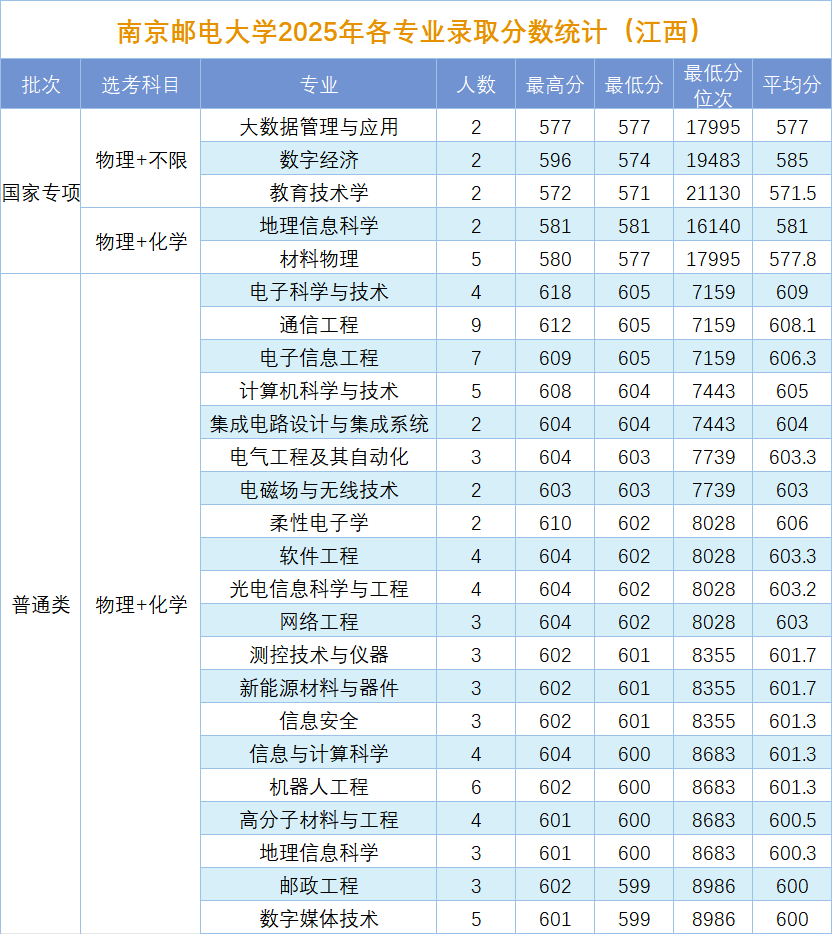The height and width of the screenshot is (934, 832).
Task: Click rank 19483 for 数字经济
Action: 713,160
